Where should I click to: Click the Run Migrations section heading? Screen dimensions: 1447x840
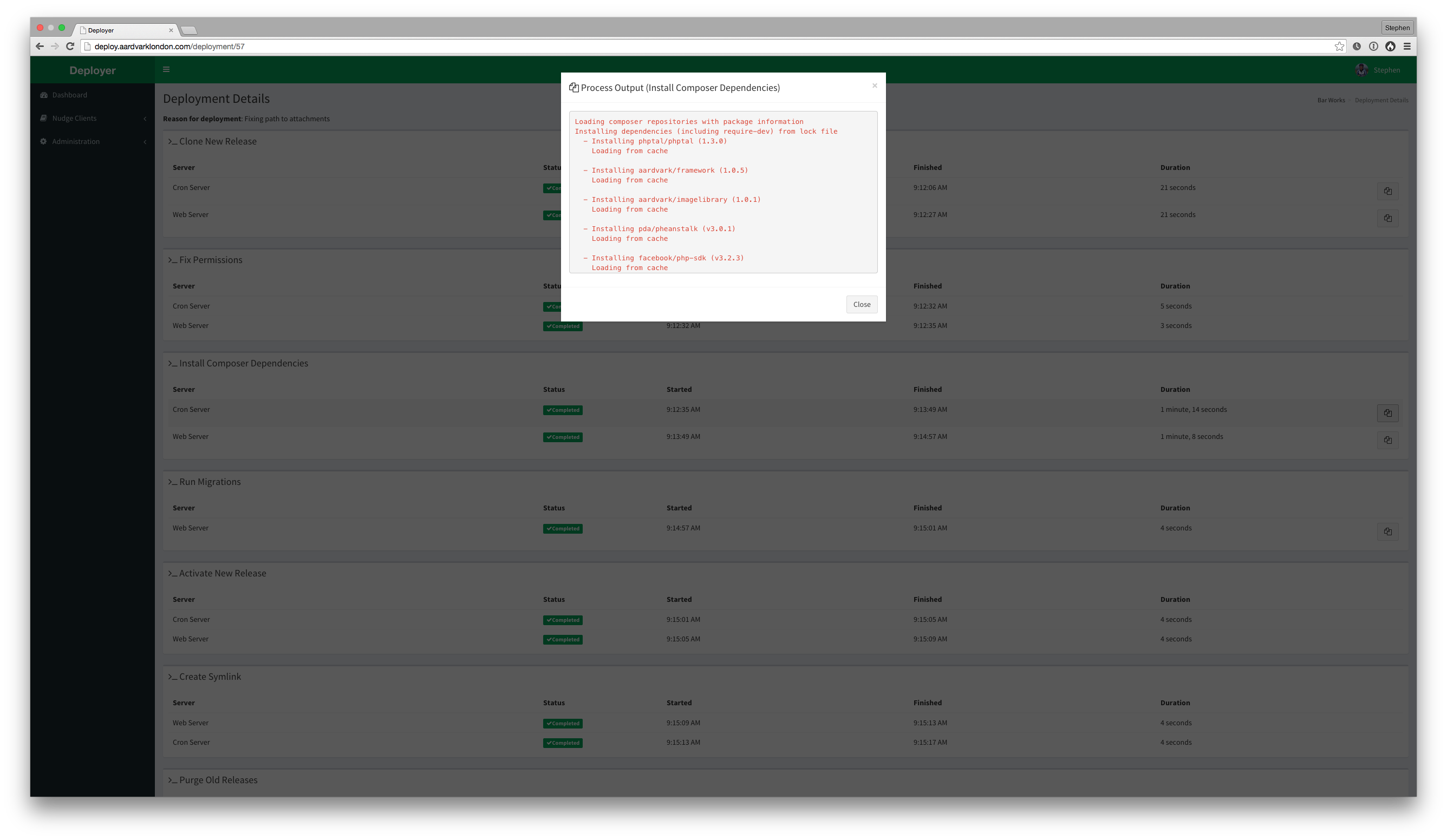click(x=210, y=482)
